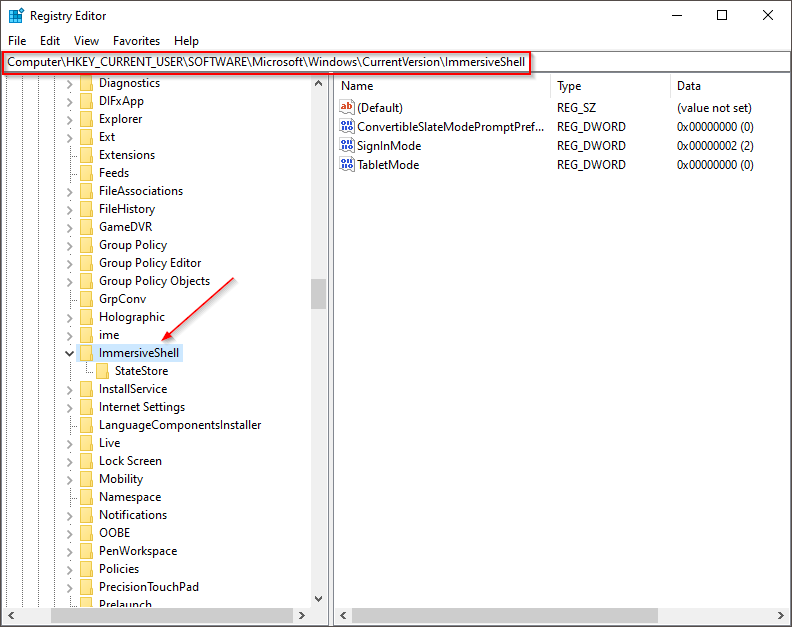Click tree pane scroll down arrow
This screenshot has height=627, width=792.
point(318,599)
